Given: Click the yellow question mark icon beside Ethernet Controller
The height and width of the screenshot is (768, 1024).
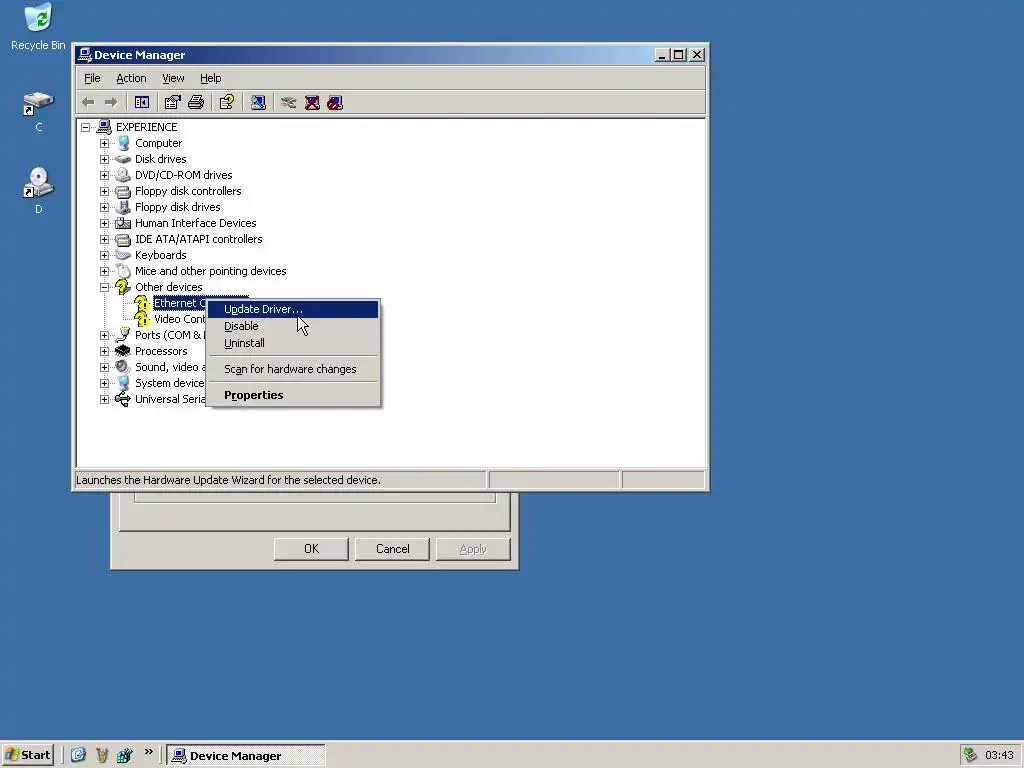Looking at the screenshot, I should click(x=142, y=303).
